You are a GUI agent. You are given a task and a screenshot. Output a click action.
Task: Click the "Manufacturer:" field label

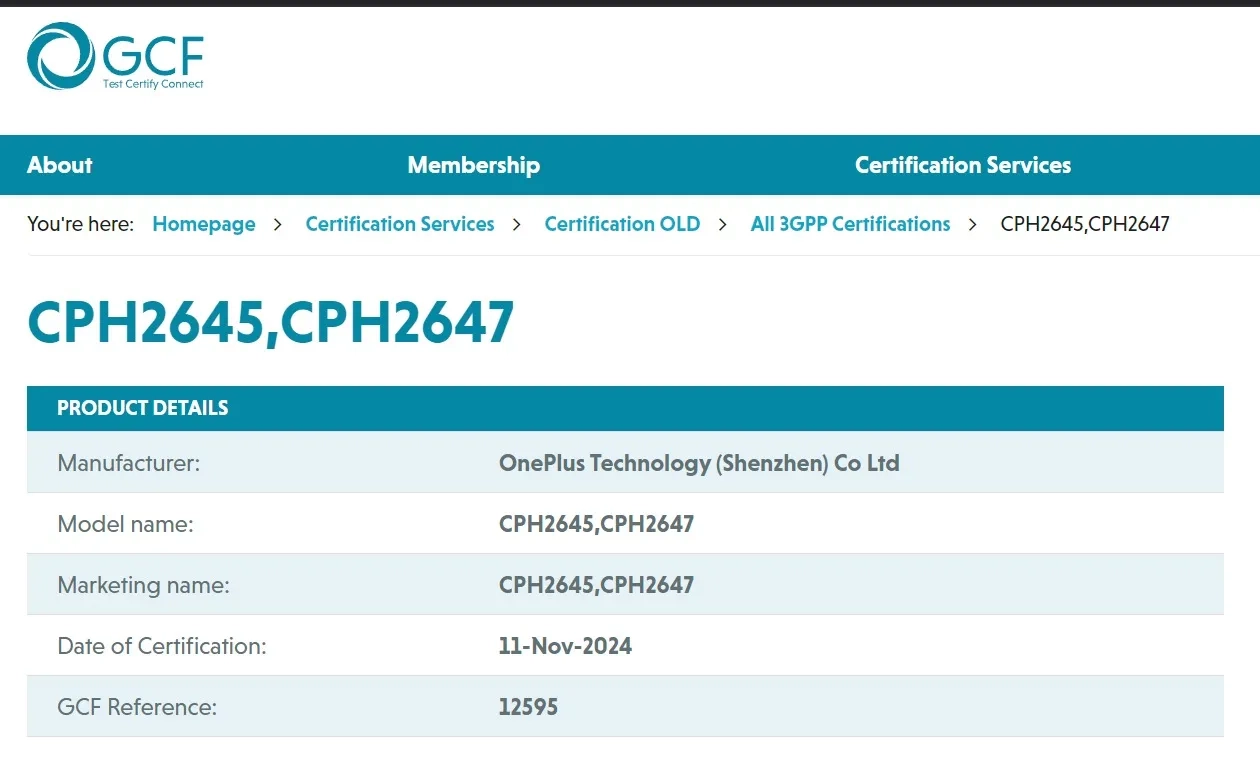click(x=129, y=463)
